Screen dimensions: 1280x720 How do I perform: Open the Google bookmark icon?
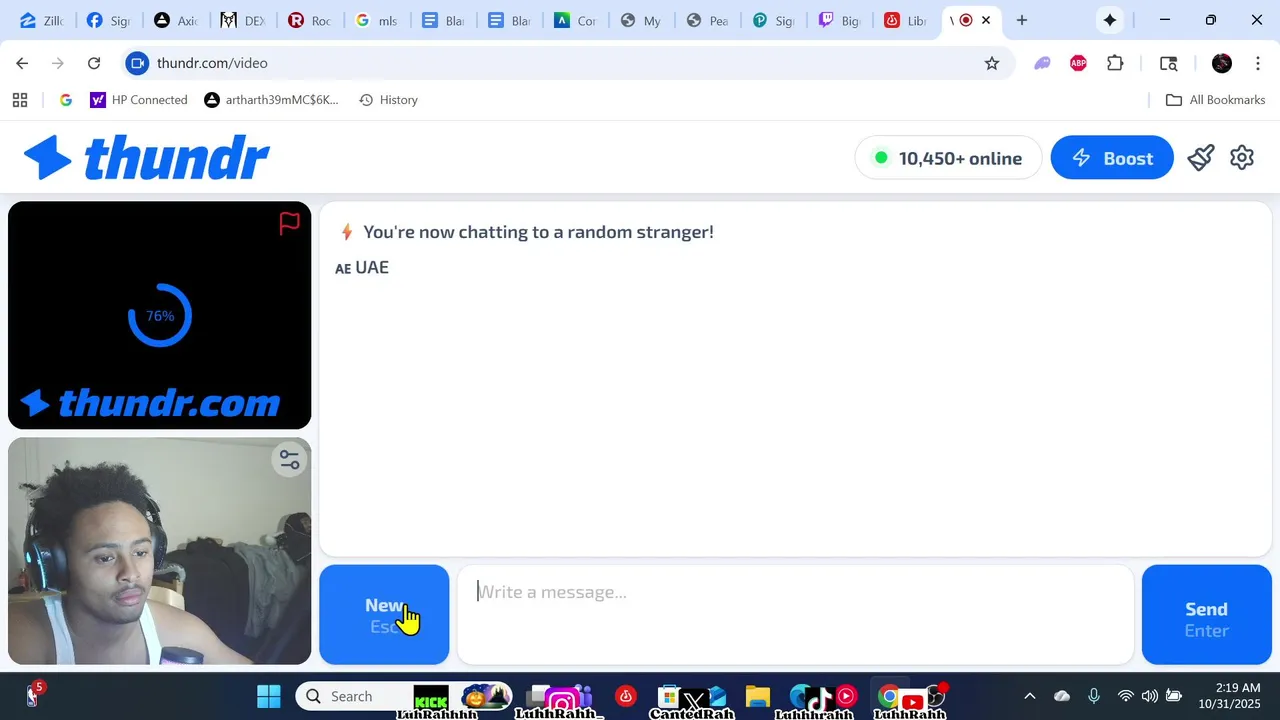[66, 100]
